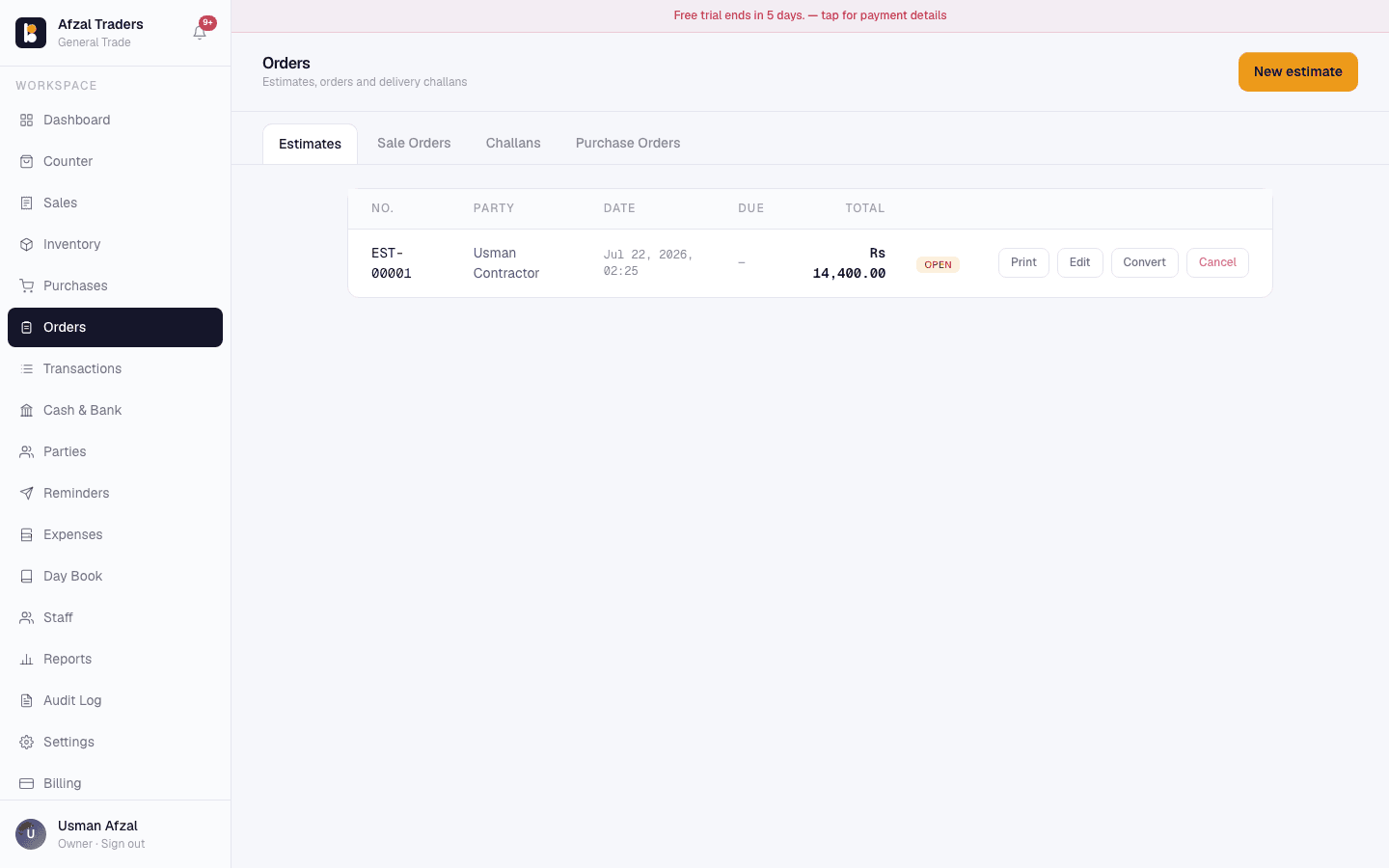Click the Afzal Traders logo icon
The width and height of the screenshot is (1389, 868).
(31, 33)
